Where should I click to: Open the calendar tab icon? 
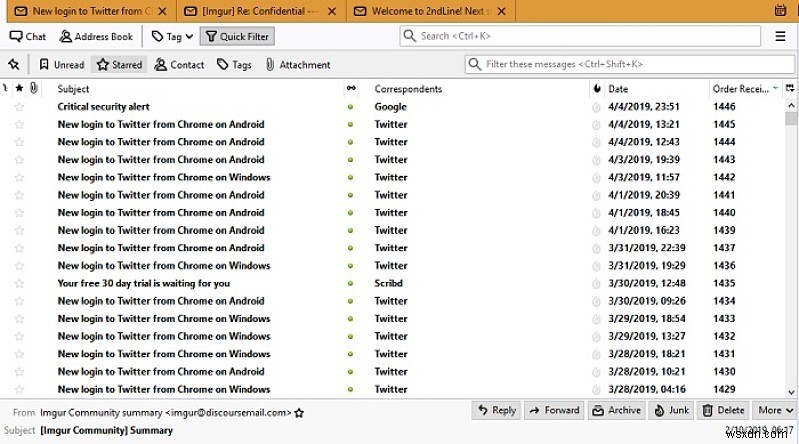coord(780,10)
